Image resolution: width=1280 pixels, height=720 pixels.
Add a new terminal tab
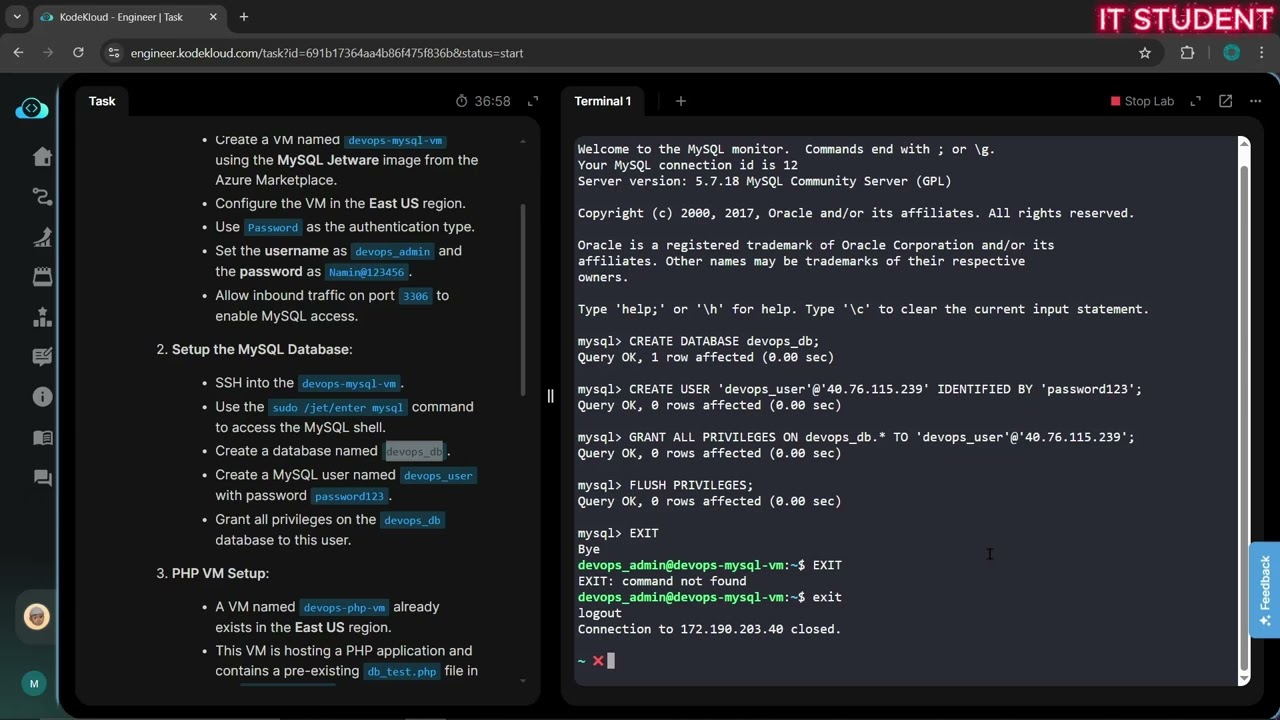click(680, 101)
